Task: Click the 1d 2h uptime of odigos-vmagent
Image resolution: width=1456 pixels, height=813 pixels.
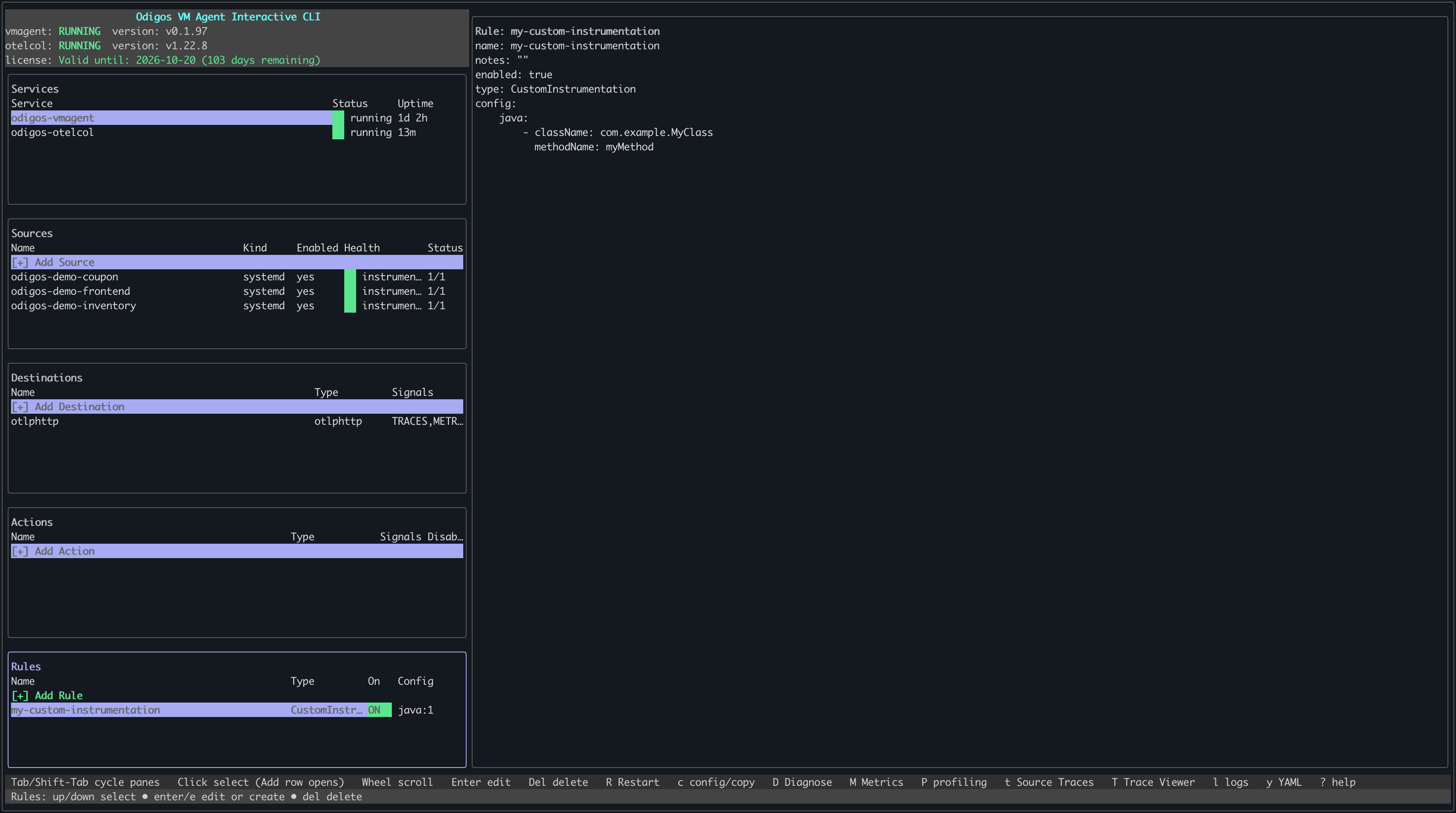Action: click(413, 118)
